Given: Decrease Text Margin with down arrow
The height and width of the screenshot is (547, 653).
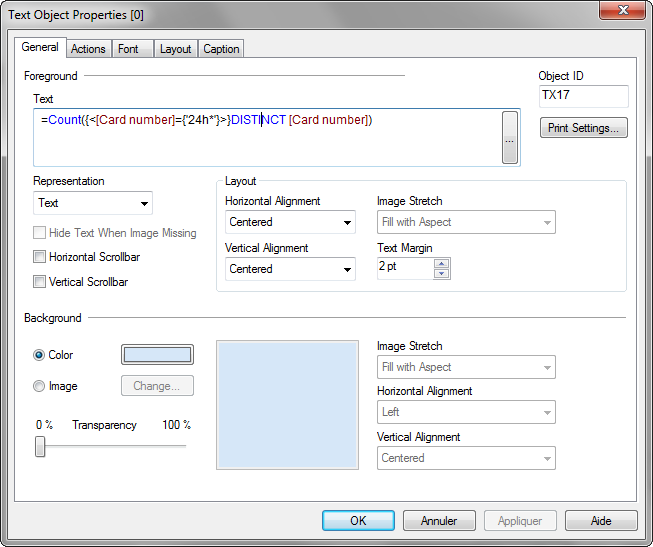Looking at the screenshot, I should pyautogui.click(x=442, y=272).
